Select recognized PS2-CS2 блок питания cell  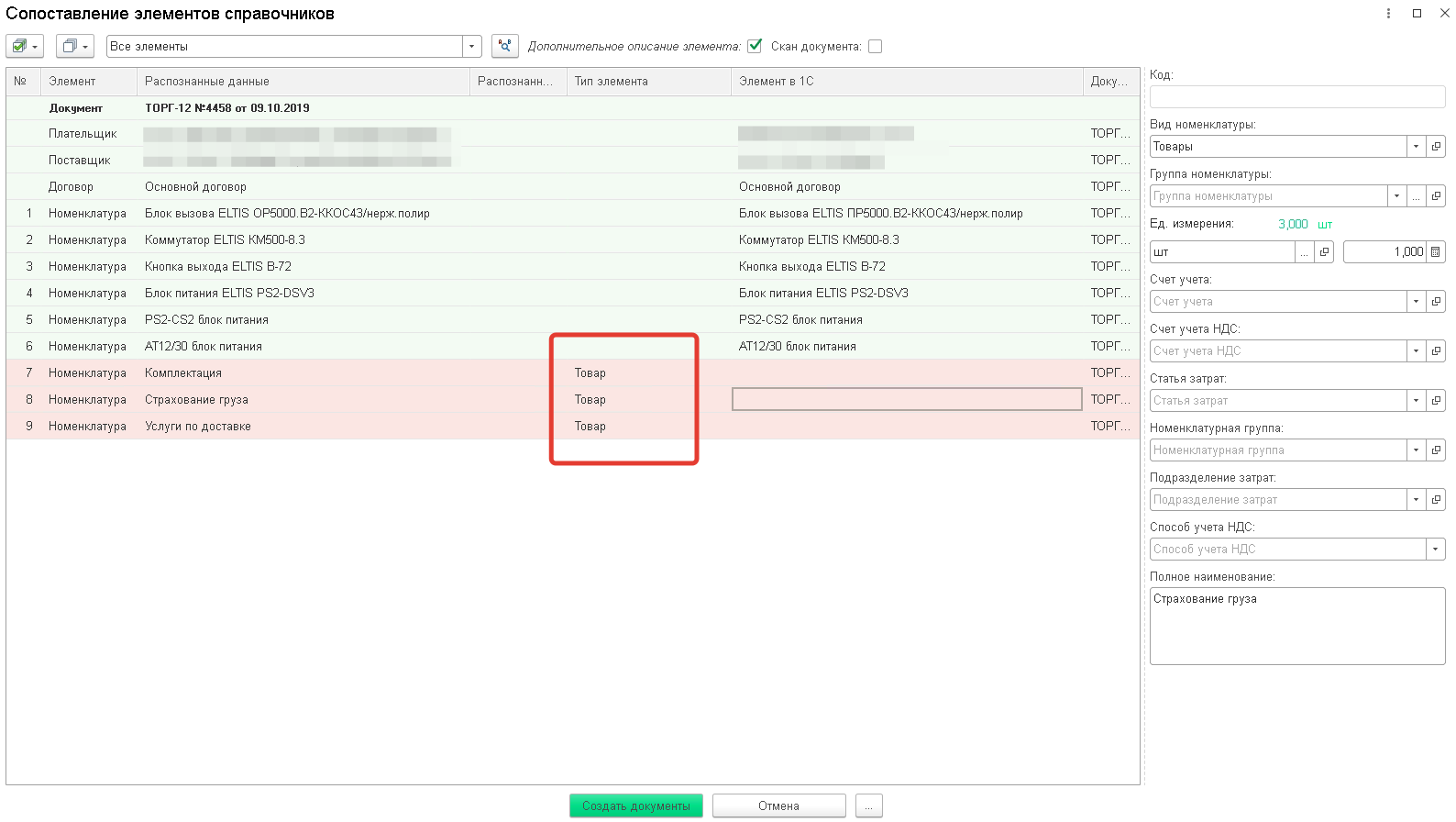(x=303, y=320)
